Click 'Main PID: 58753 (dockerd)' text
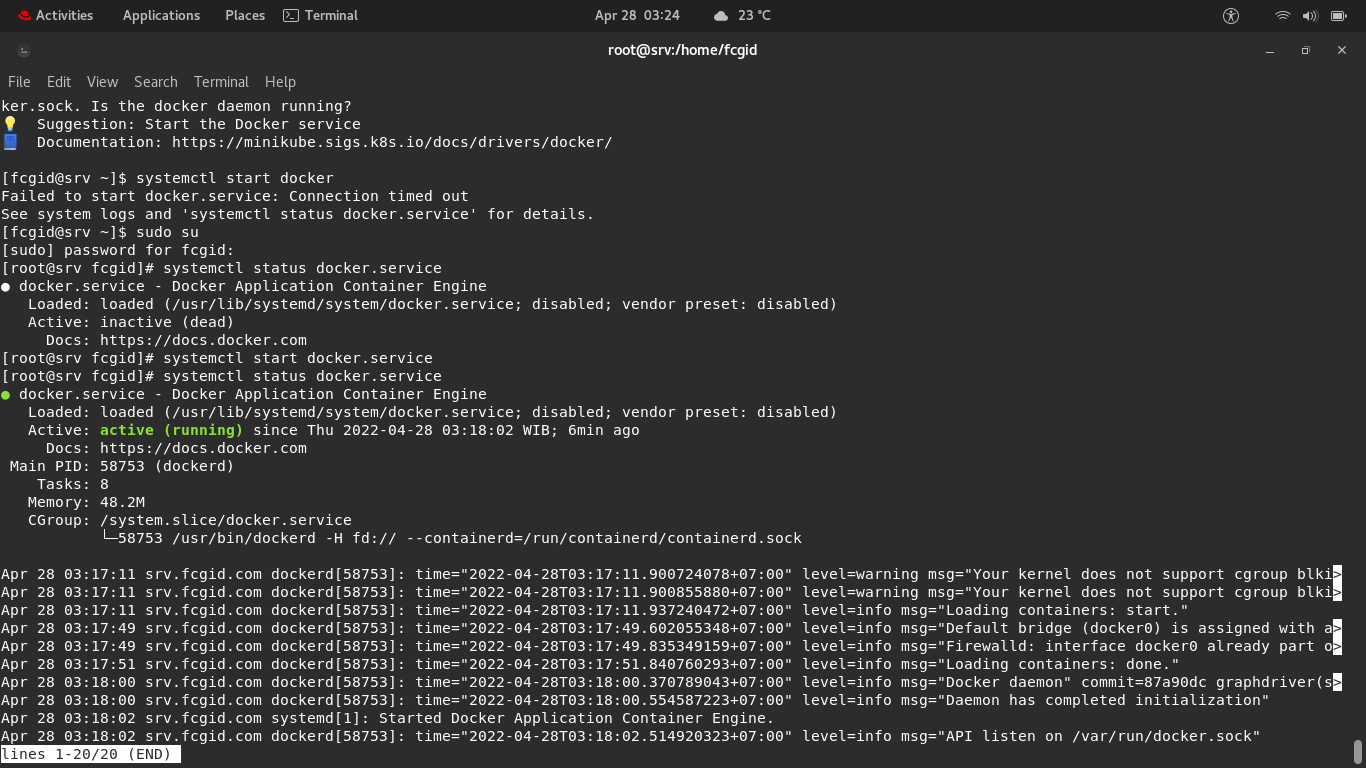This screenshot has width=1366, height=768. (x=122, y=466)
